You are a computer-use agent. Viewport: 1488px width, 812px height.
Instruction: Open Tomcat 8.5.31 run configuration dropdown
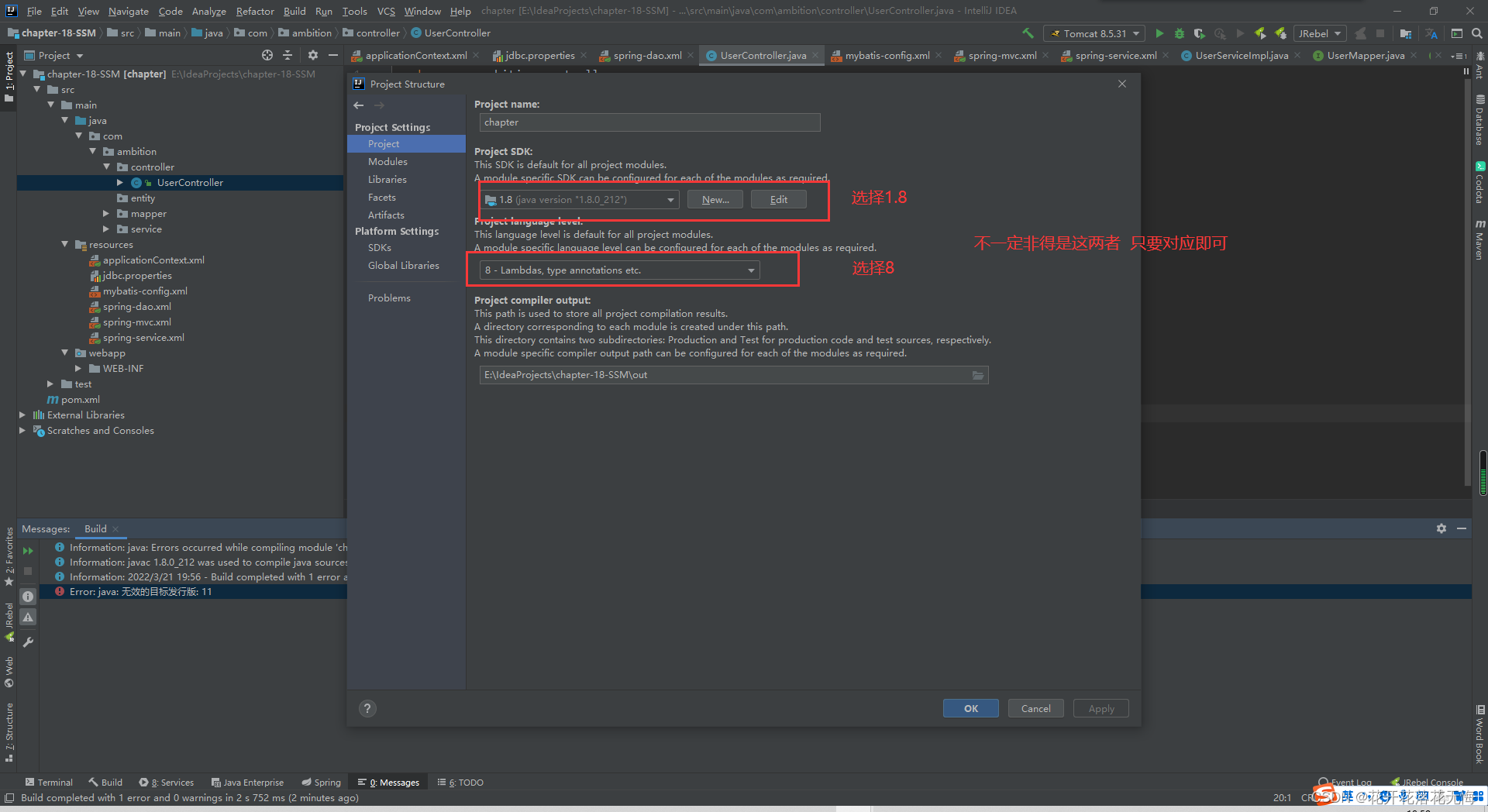(1095, 33)
